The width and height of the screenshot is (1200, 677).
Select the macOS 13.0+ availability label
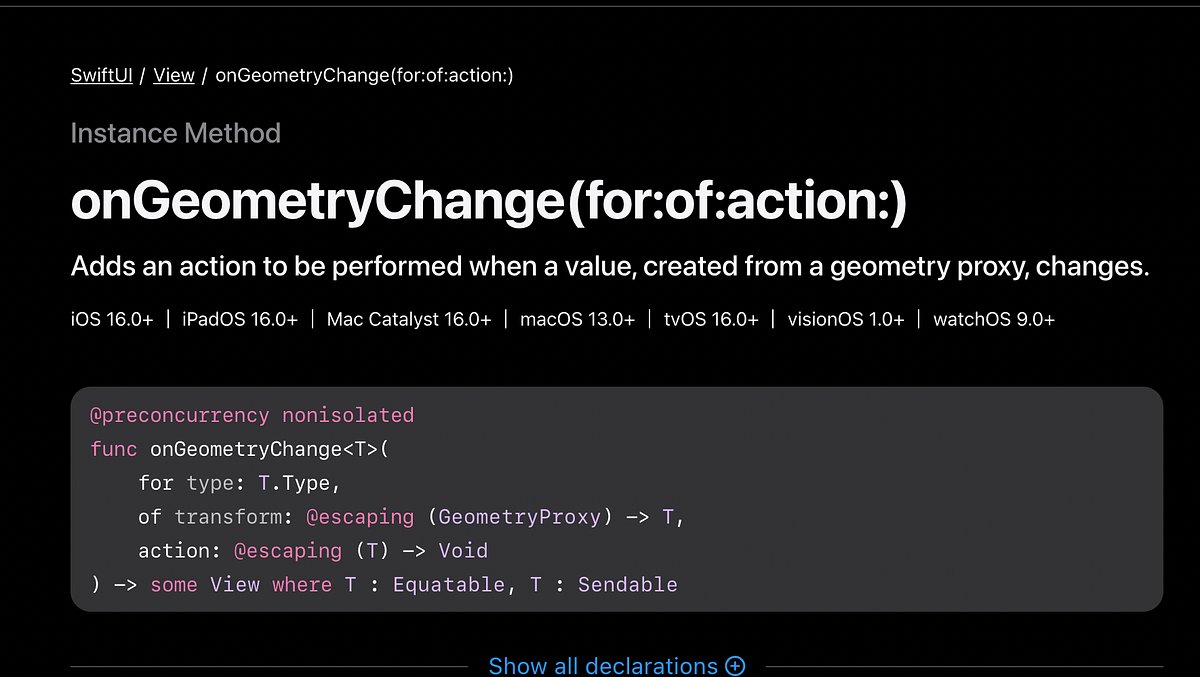click(x=578, y=319)
